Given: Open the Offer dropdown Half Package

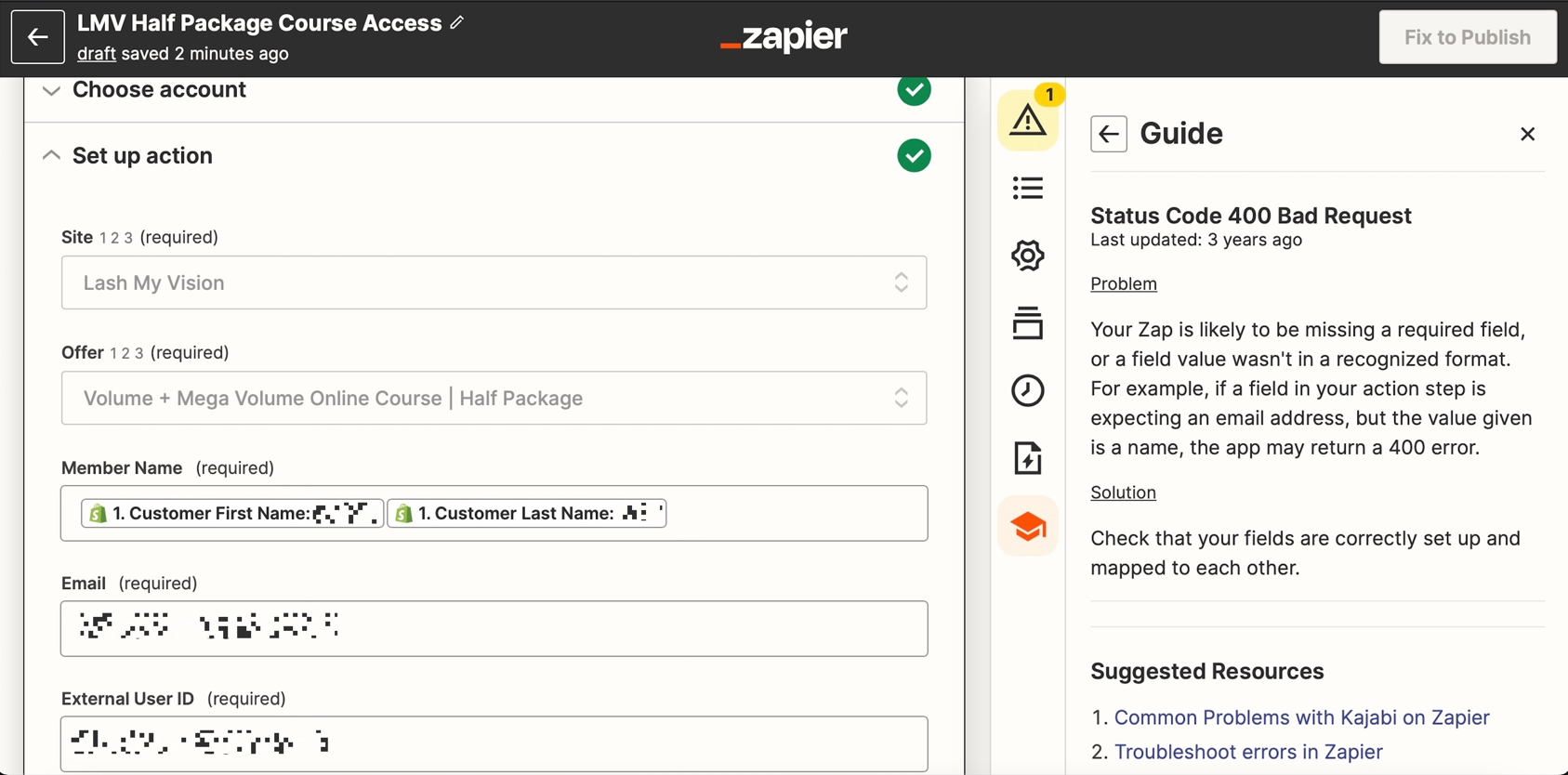Looking at the screenshot, I should [494, 398].
